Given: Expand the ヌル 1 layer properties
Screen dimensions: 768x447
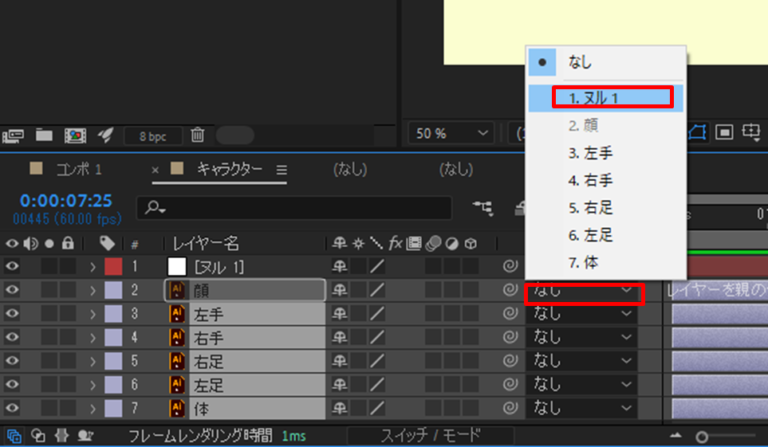Looking at the screenshot, I should coord(93,267).
